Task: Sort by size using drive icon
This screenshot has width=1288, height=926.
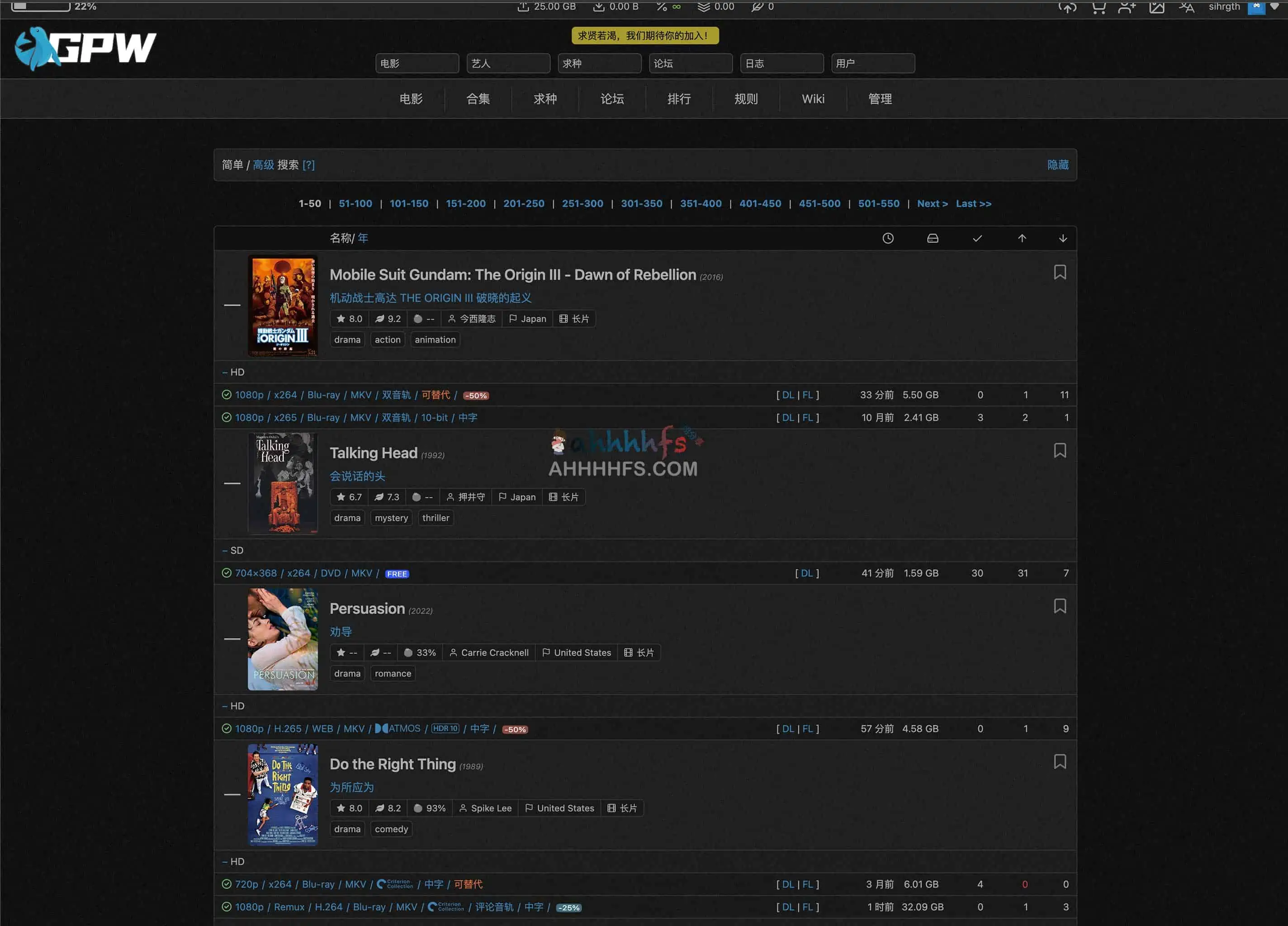Action: (x=932, y=238)
